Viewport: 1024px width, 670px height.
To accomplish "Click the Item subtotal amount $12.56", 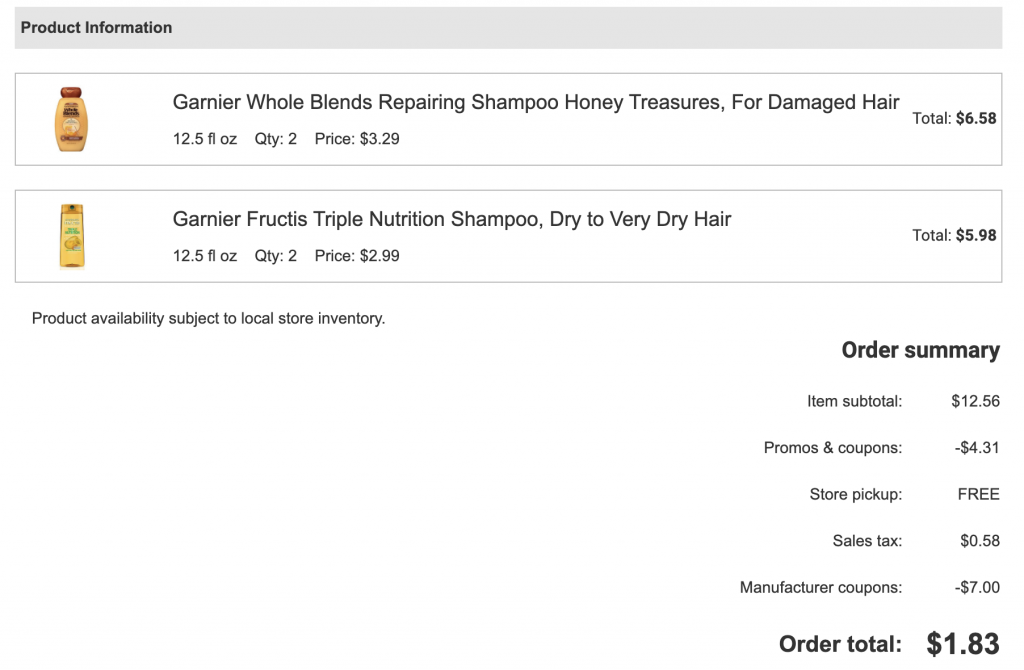I will click(975, 401).
